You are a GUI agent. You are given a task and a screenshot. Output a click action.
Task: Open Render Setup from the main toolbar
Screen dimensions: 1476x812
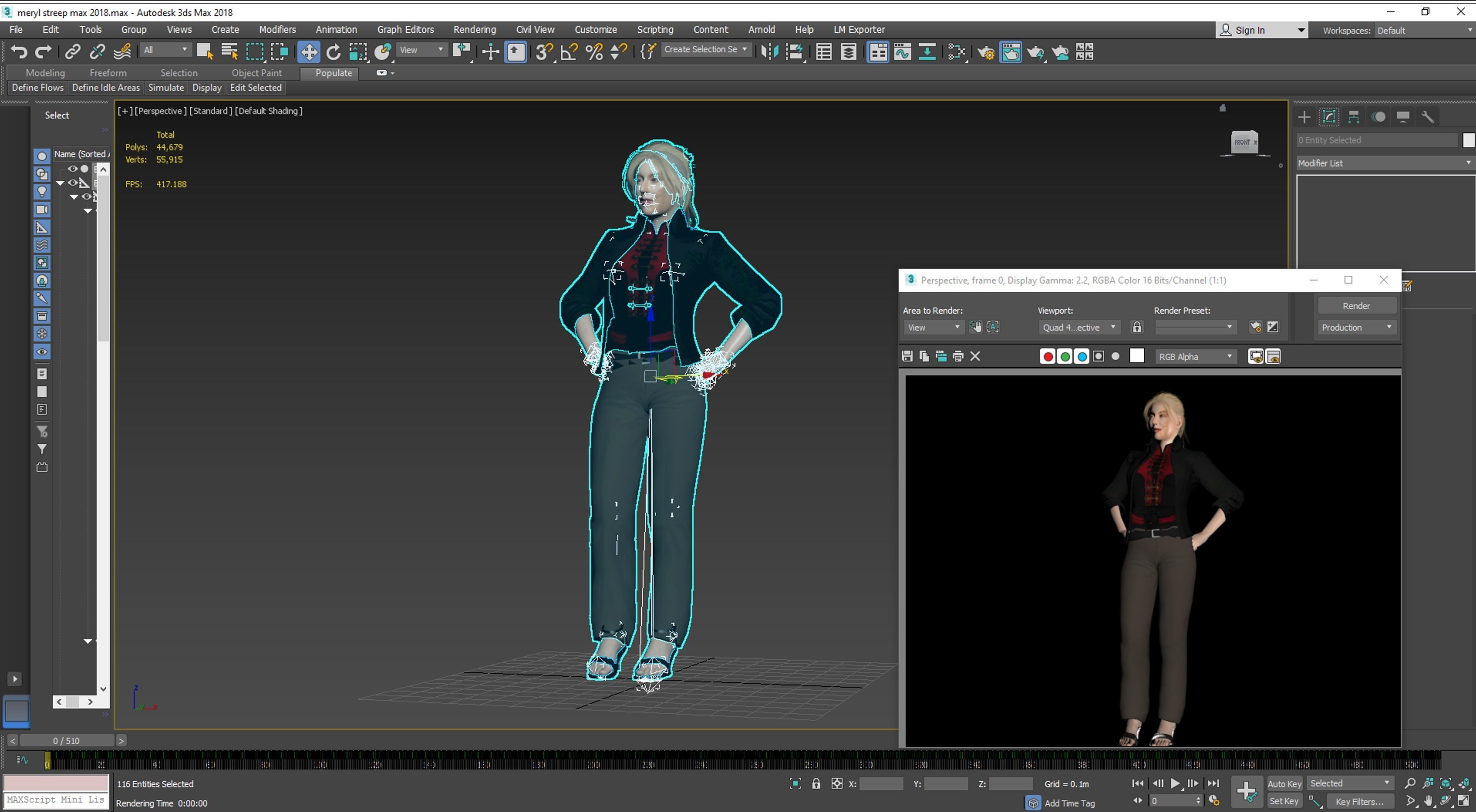(x=985, y=52)
